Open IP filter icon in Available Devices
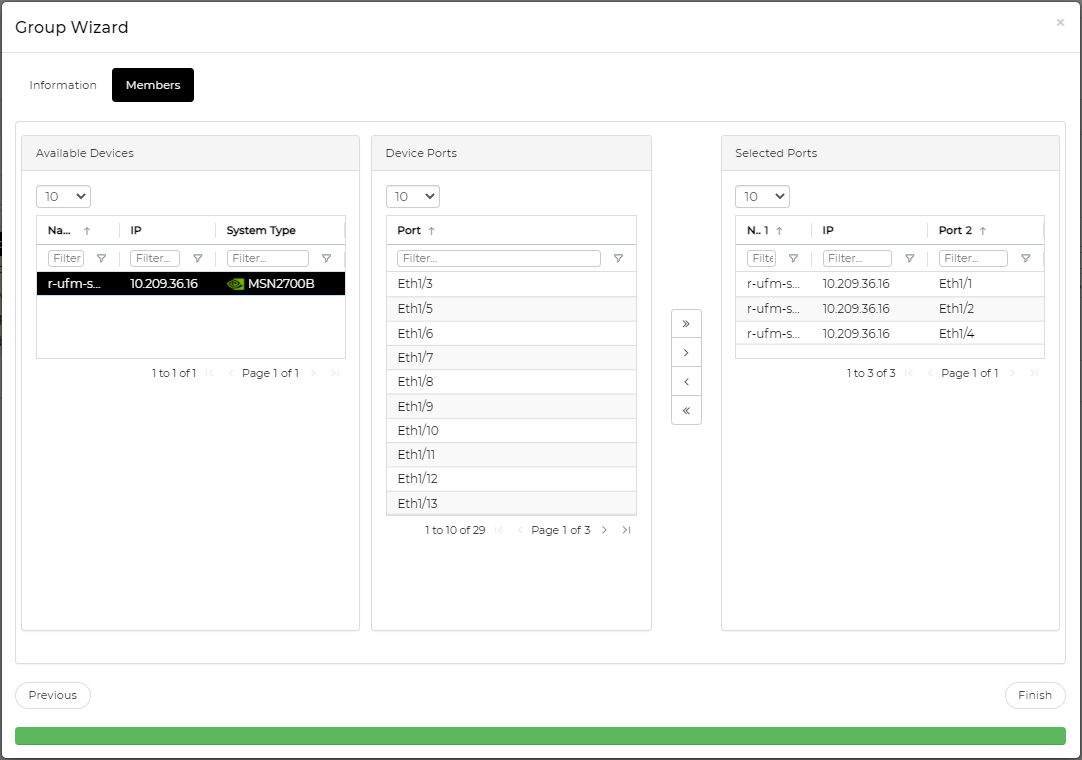 pos(197,259)
